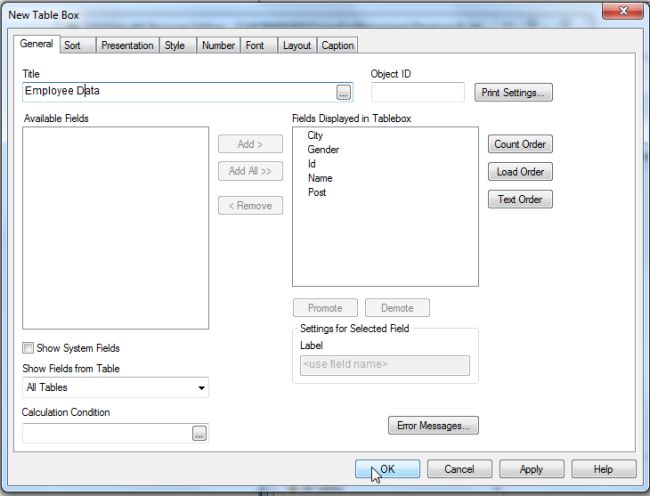Click the Add > button
The image size is (650, 496).
(x=250, y=144)
